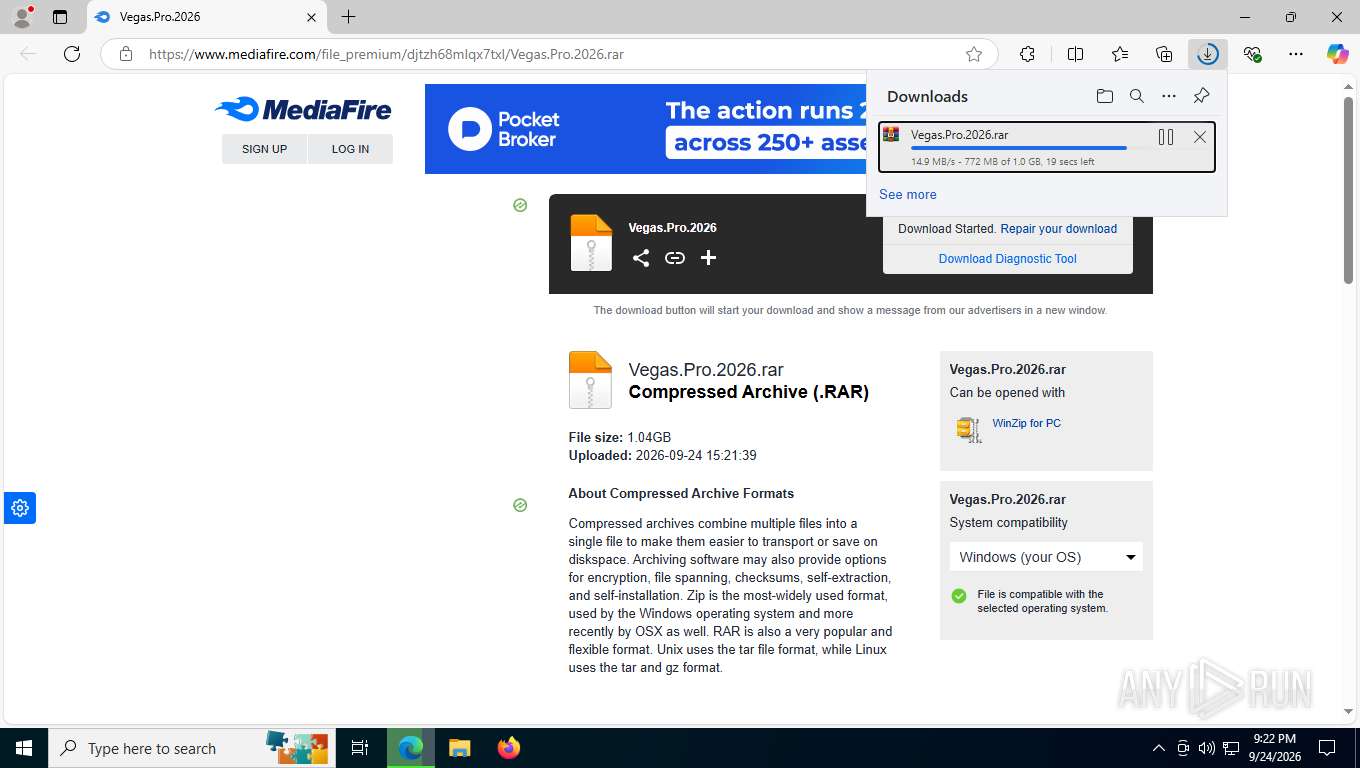Open Edge Settings and more menu
This screenshot has width=1360, height=768.
click(1296, 54)
